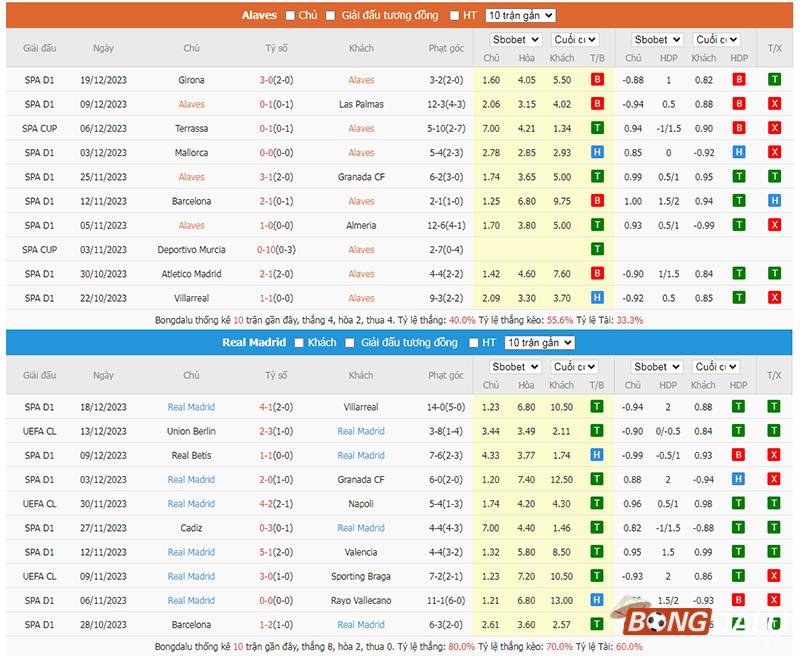Click the red X badge in Las Palmas row
Image resolution: width=800 pixels, height=656 pixels.
point(774,104)
